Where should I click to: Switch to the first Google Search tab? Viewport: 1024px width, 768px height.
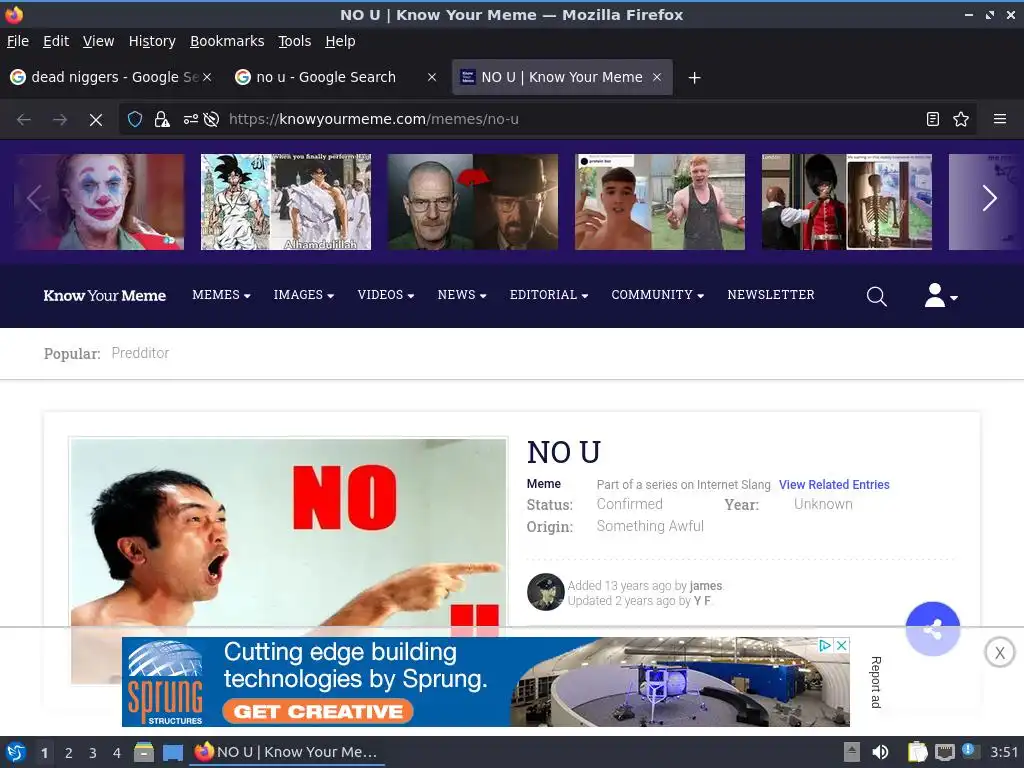coord(104,77)
